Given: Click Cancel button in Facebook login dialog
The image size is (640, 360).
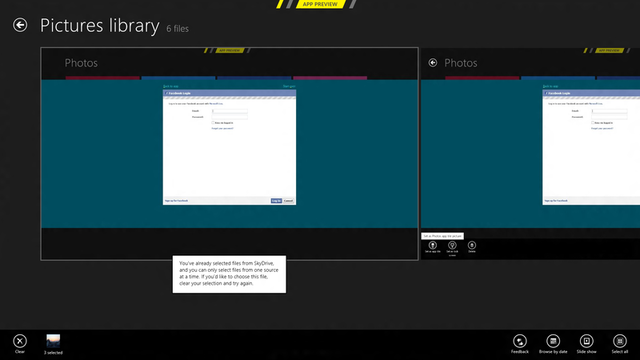Looking at the screenshot, I should point(289,201).
